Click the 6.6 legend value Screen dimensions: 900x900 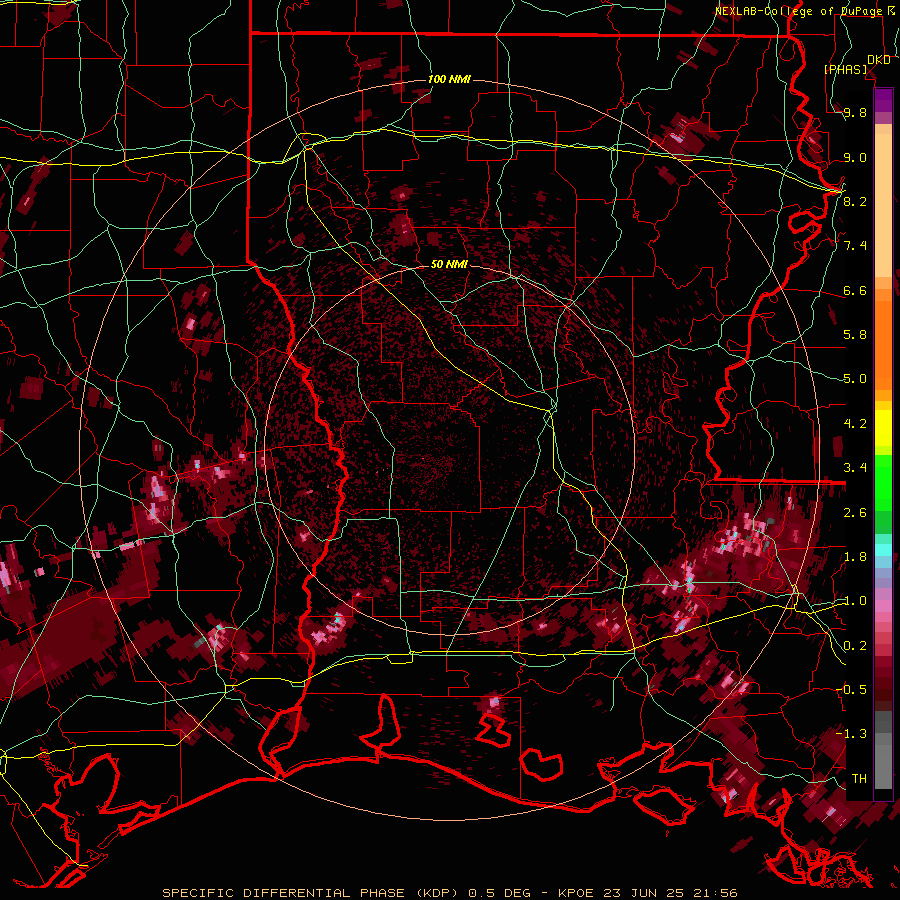tap(855, 291)
